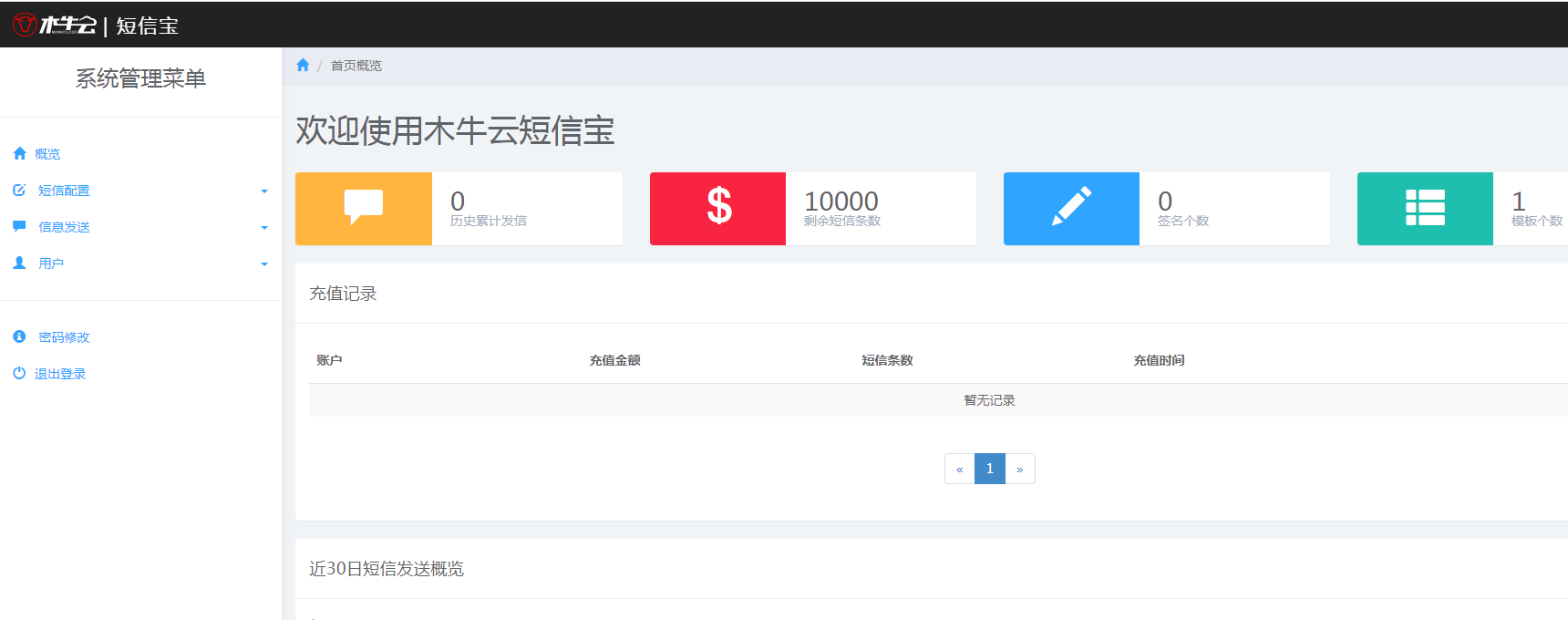This screenshot has width=1568, height=620.
Task: Click the 历史累计发信 label
Action: (x=489, y=221)
